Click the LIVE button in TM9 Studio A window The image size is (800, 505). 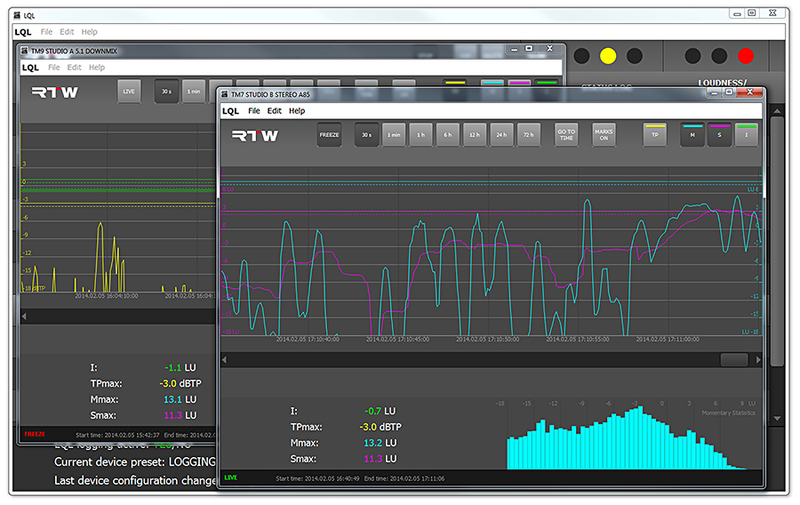[x=129, y=91]
